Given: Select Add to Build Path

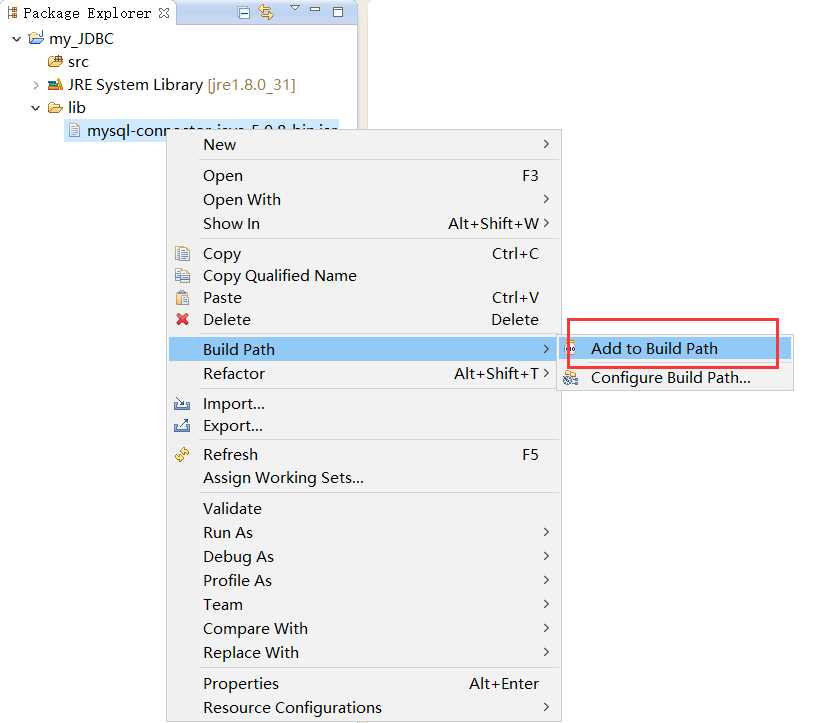Looking at the screenshot, I should 675,349.
